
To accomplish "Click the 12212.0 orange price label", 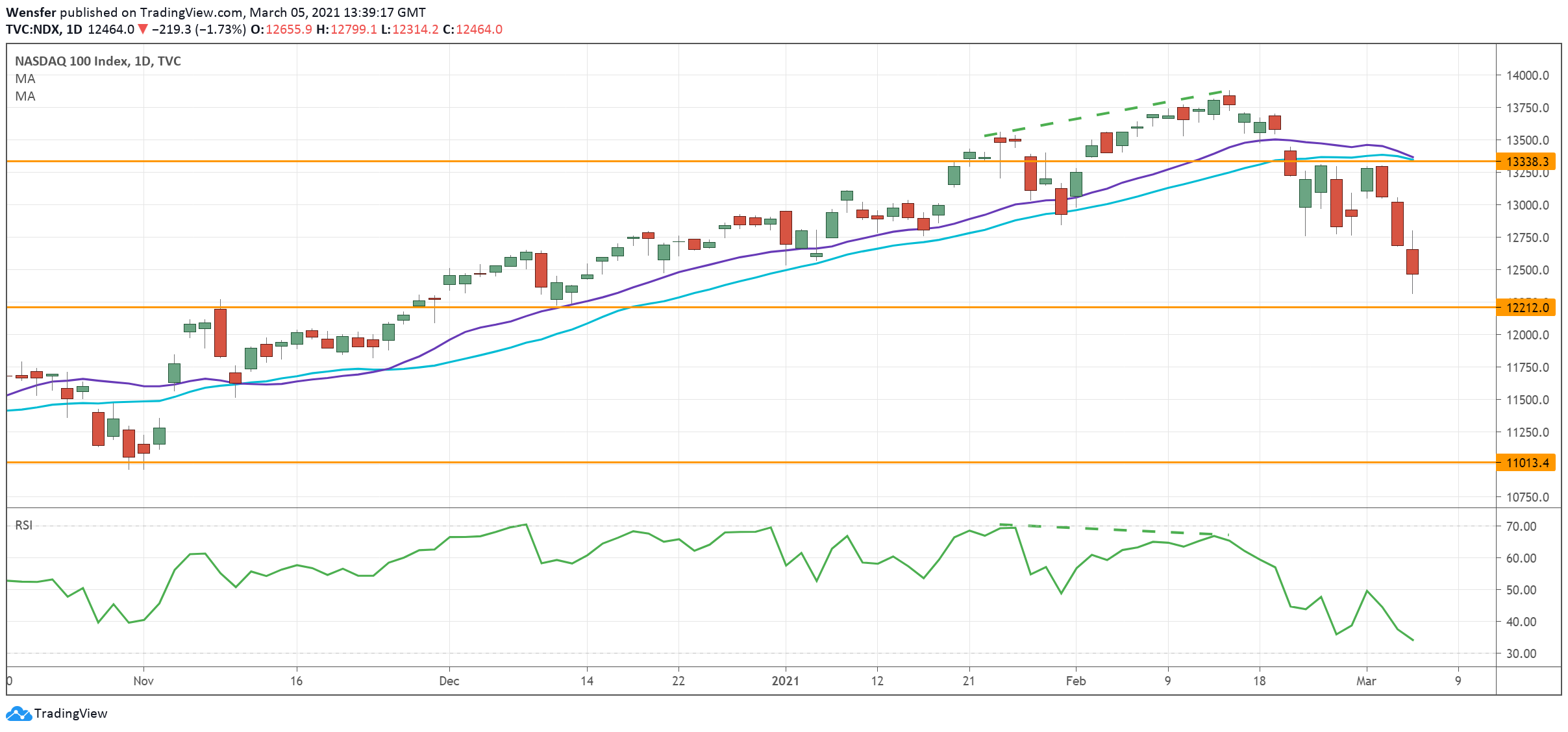I will tap(1526, 308).
